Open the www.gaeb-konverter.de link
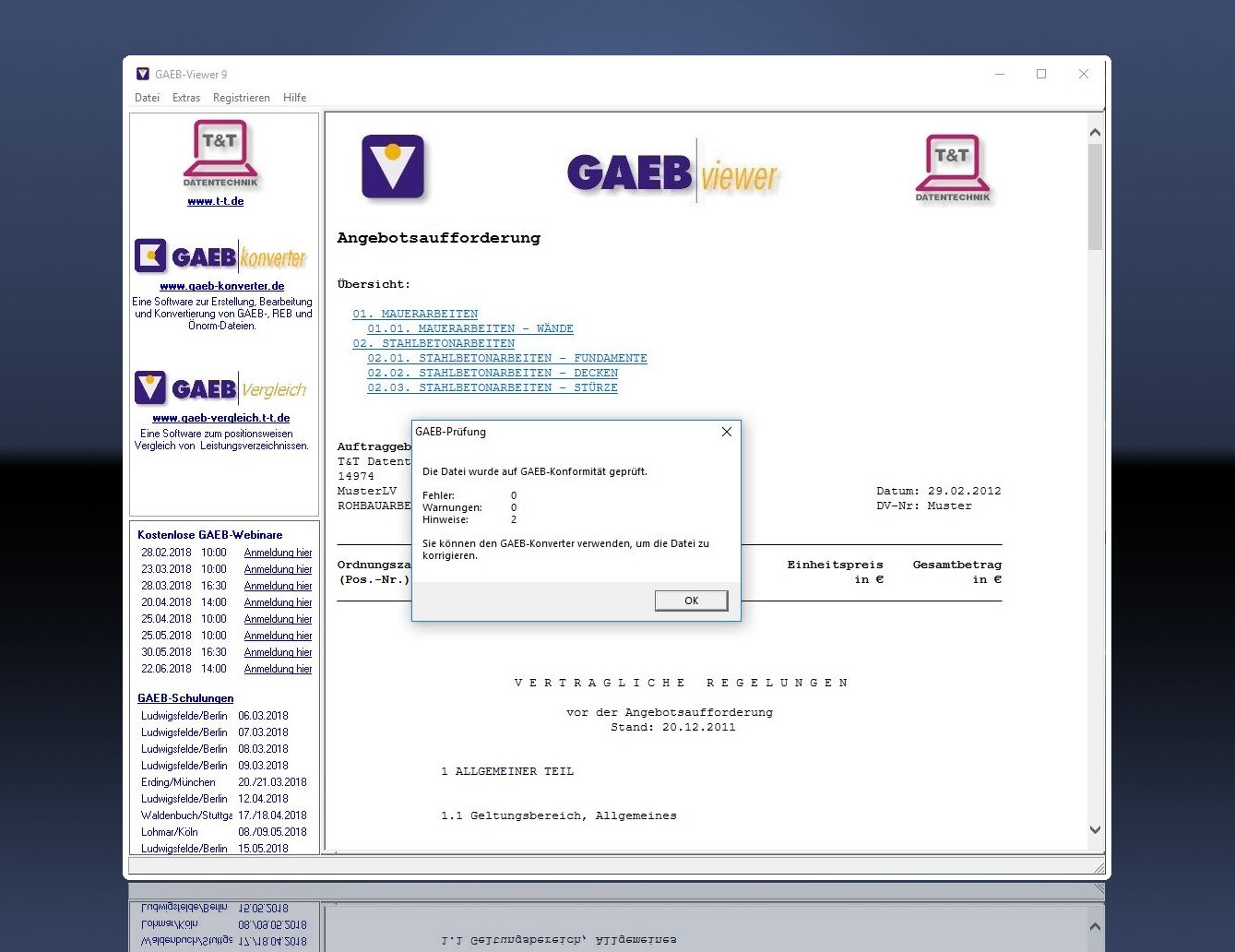1235x952 pixels. tap(223, 287)
